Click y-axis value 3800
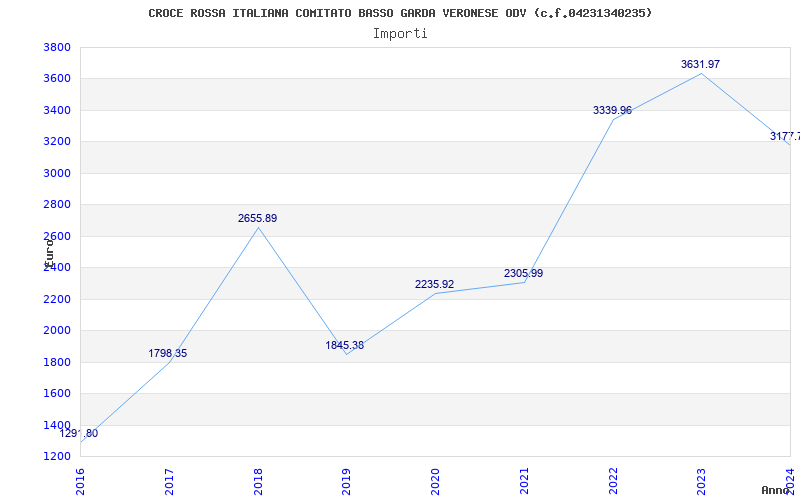 (57, 47)
